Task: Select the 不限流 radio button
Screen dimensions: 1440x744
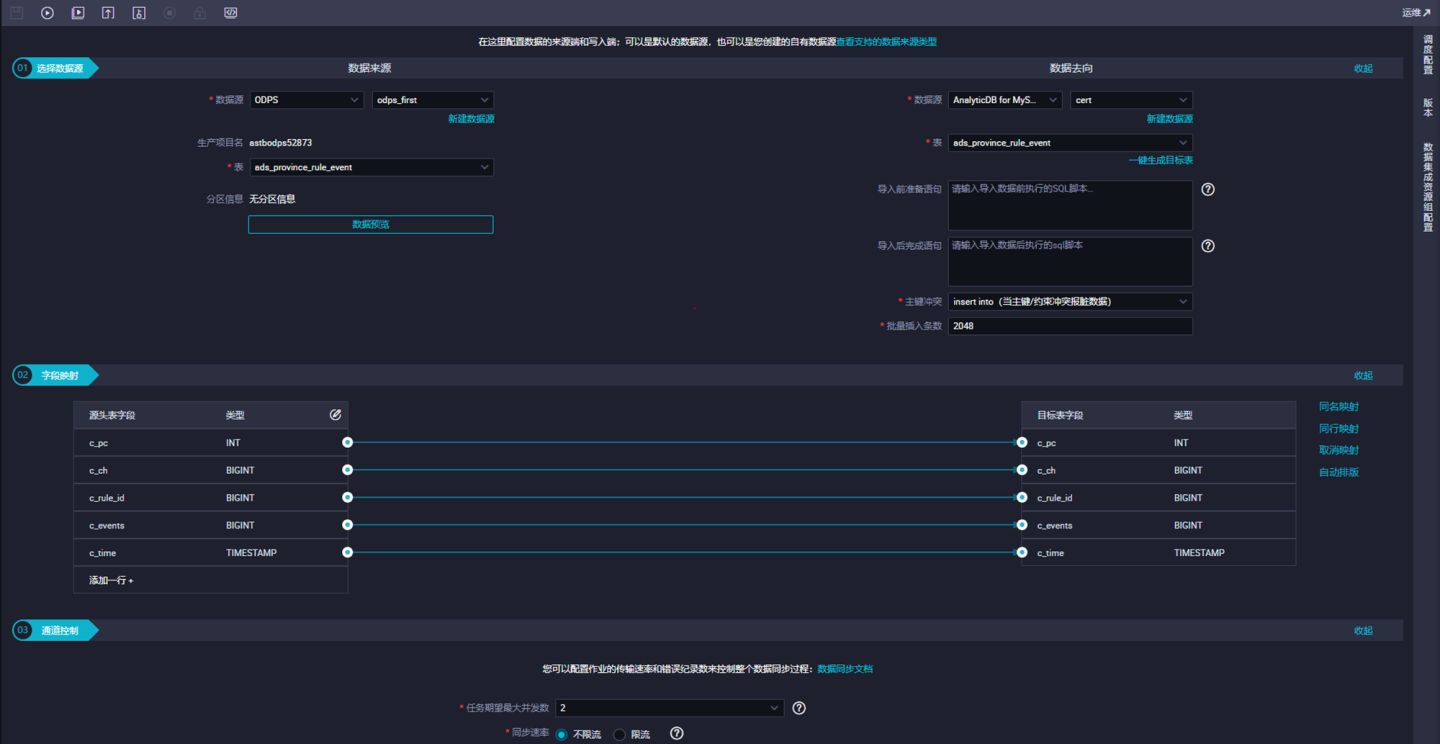Action: pyautogui.click(x=561, y=735)
